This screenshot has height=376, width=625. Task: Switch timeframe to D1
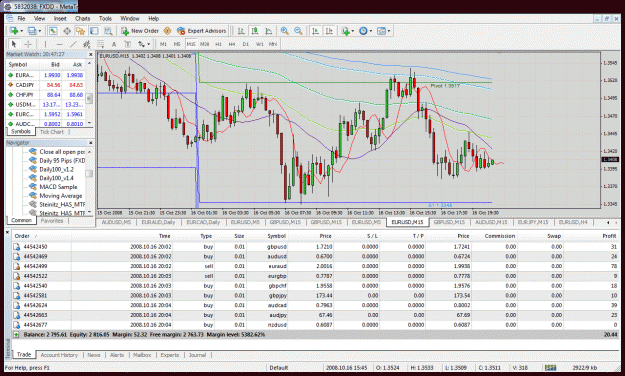coord(246,44)
